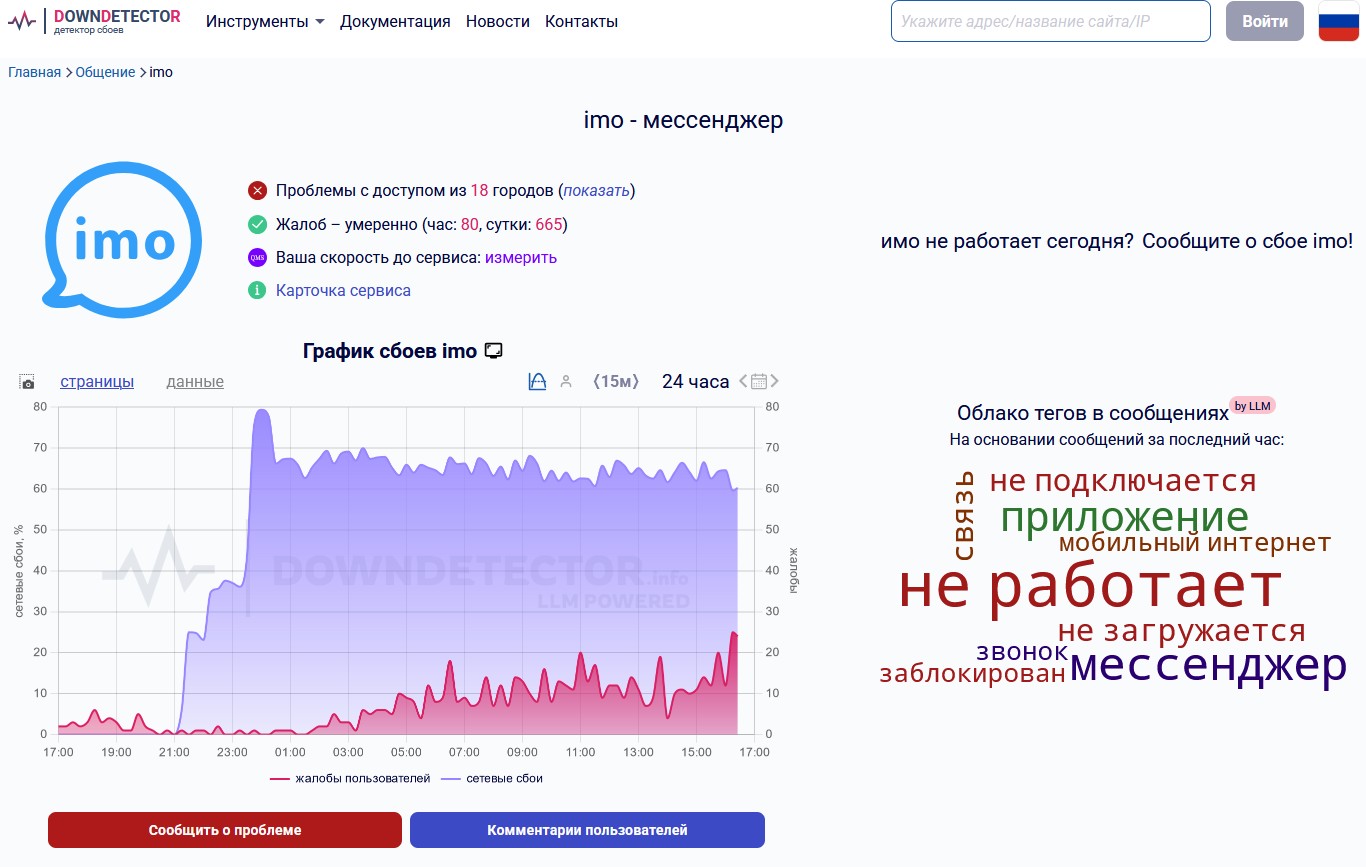This screenshot has width=1366, height=867.
Task: Expand the Инструменты dropdown menu
Action: coord(265,21)
